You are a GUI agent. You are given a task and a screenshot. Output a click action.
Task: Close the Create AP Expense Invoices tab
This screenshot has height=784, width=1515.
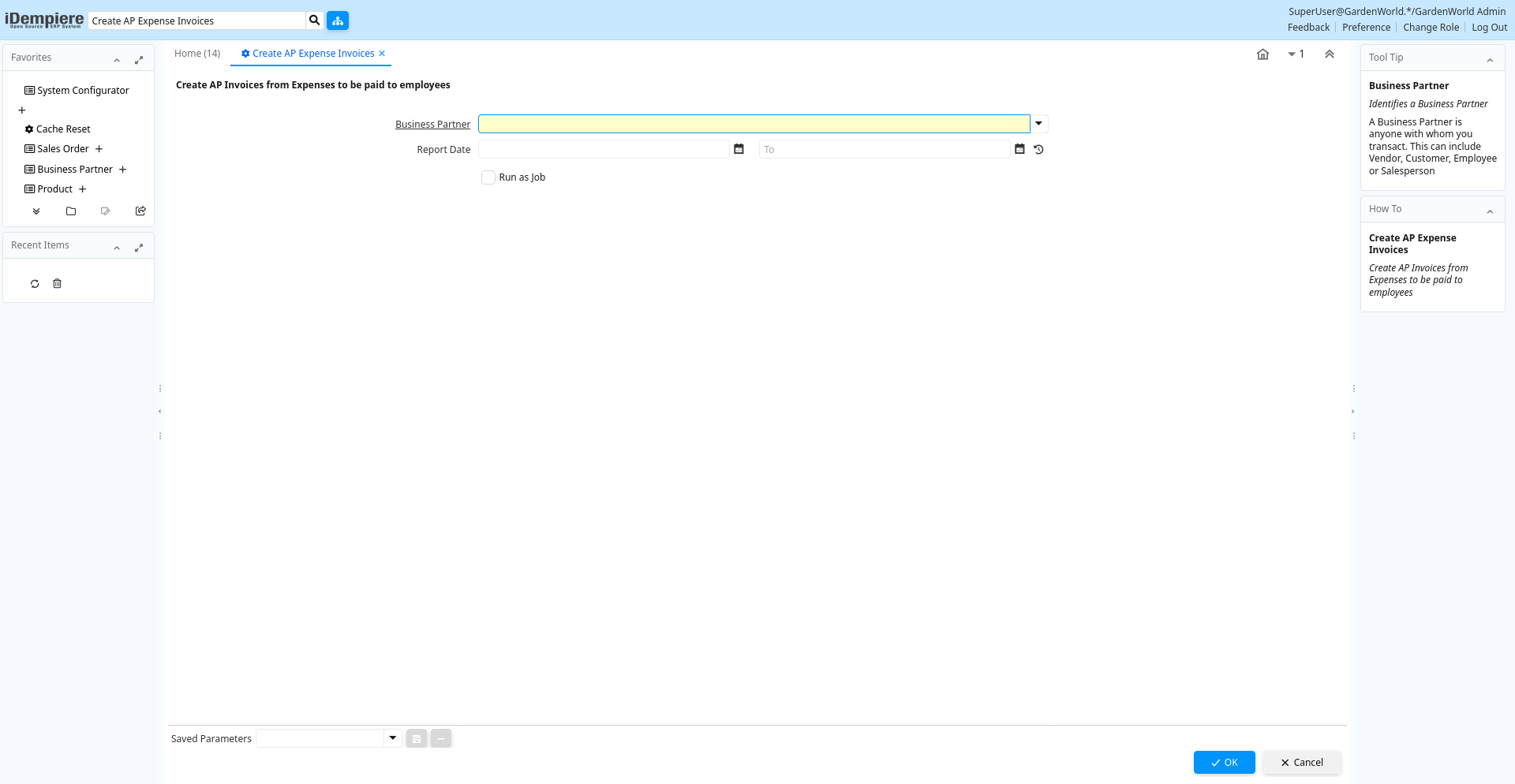[382, 54]
